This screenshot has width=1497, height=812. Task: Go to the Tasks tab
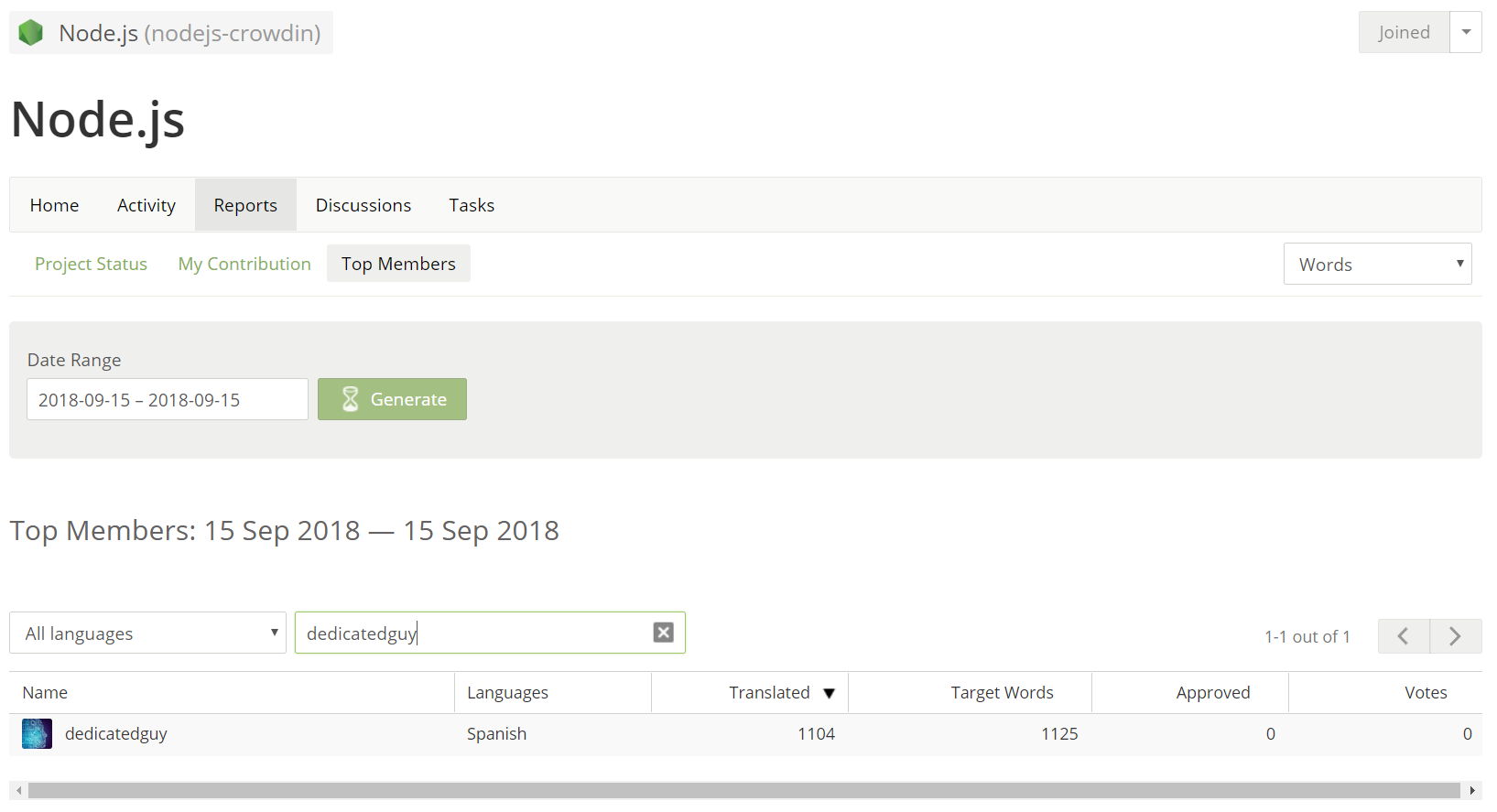pos(472,205)
